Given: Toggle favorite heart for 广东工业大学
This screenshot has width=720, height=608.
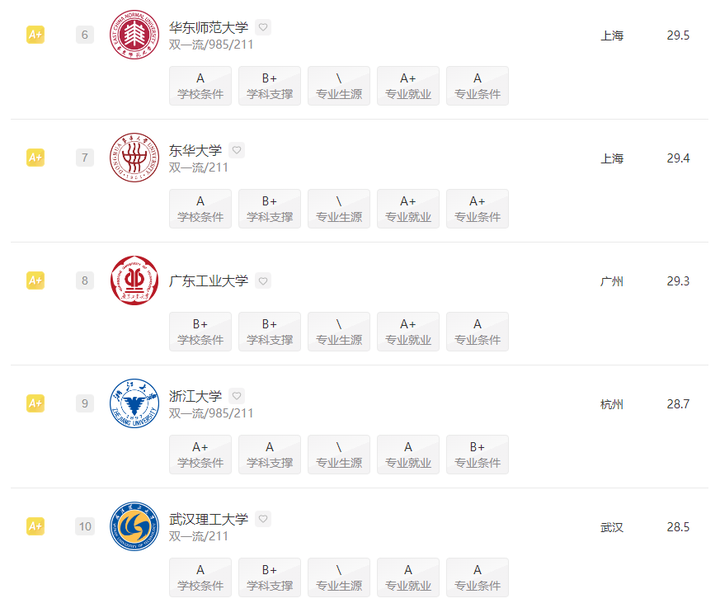Looking at the screenshot, I should pos(263,281).
